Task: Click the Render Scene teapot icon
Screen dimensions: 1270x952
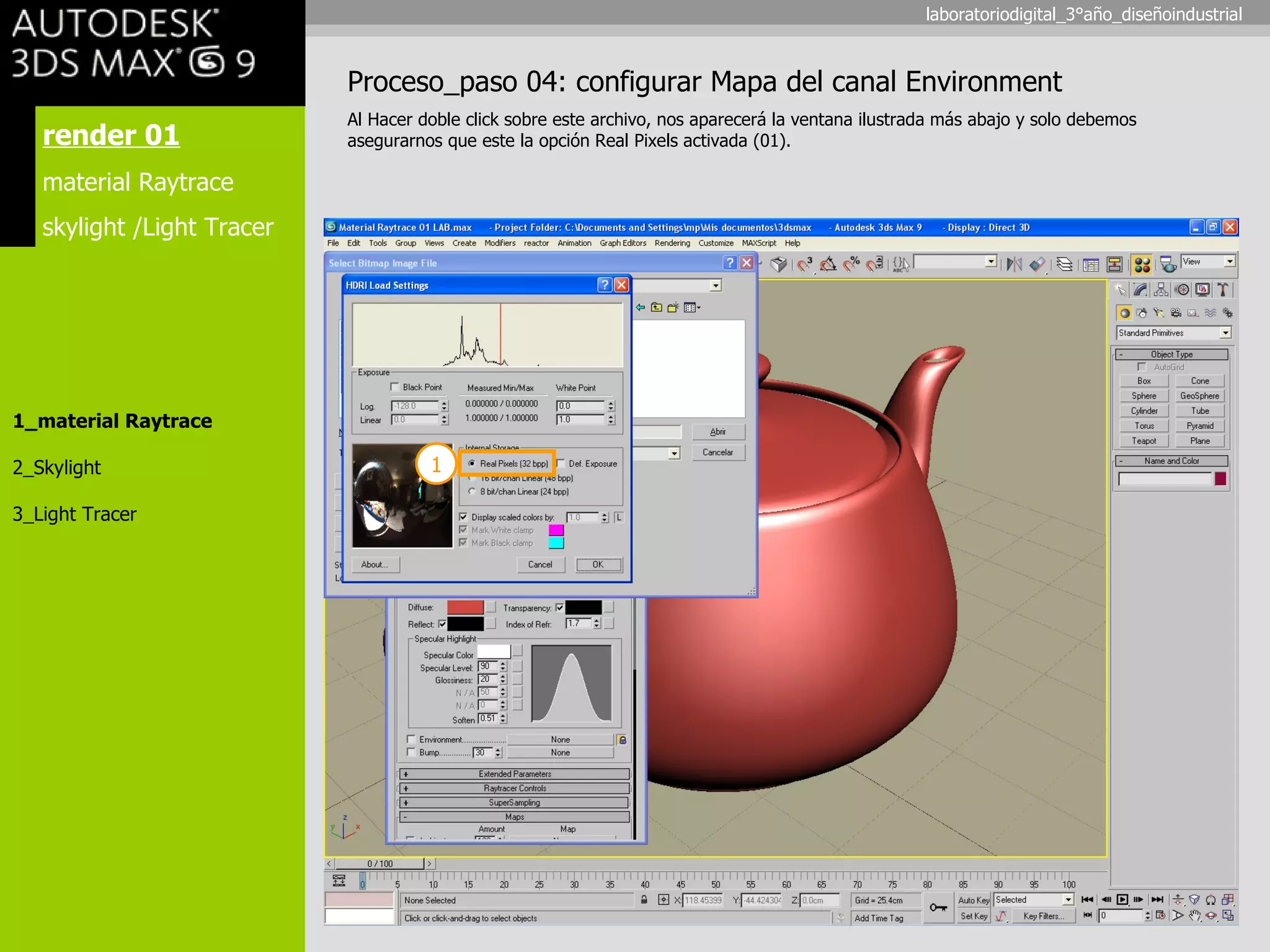Action: click(1168, 265)
